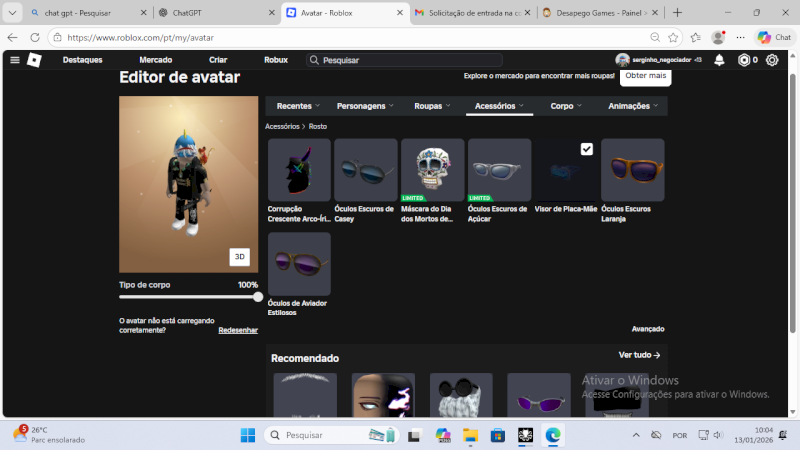This screenshot has height=450, width=800.
Task: Open the Roblox hamburger menu
Action: pyautogui.click(x=14, y=60)
